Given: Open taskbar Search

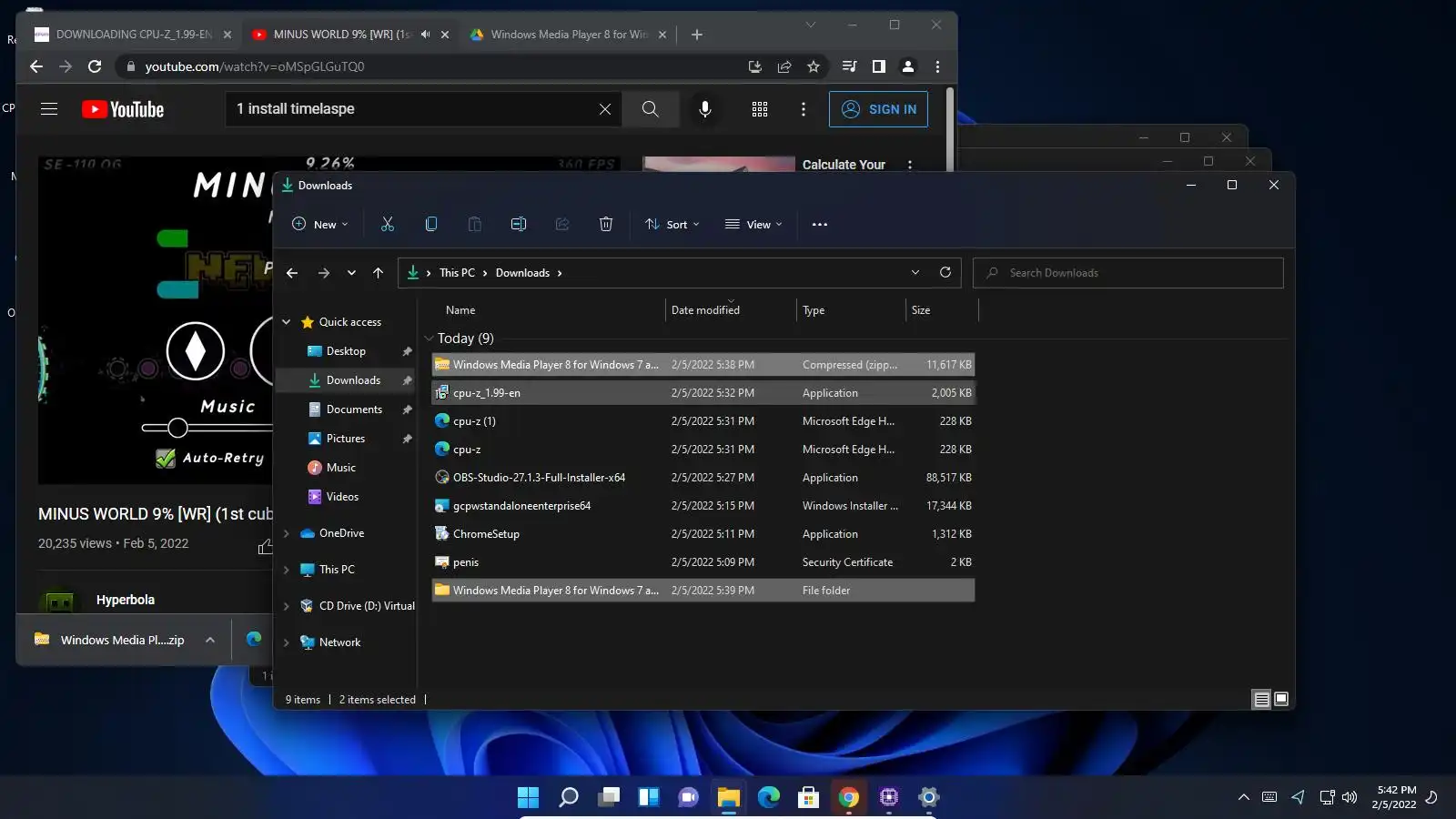Looking at the screenshot, I should click(569, 798).
